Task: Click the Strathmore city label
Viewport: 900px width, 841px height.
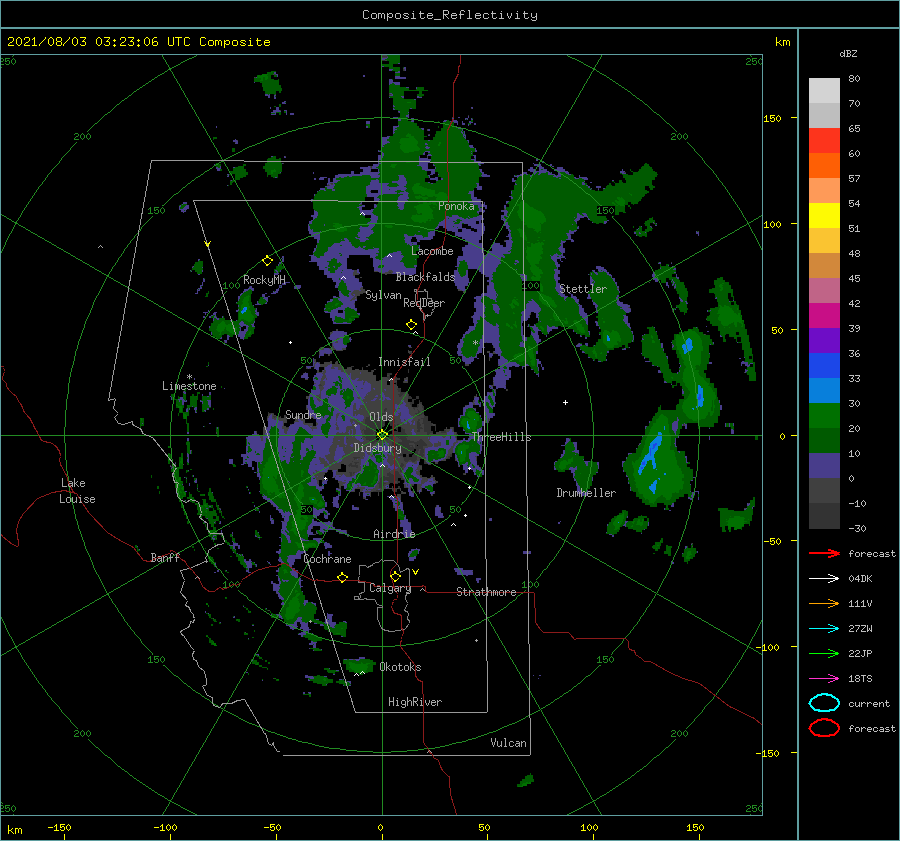Action: [486, 592]
